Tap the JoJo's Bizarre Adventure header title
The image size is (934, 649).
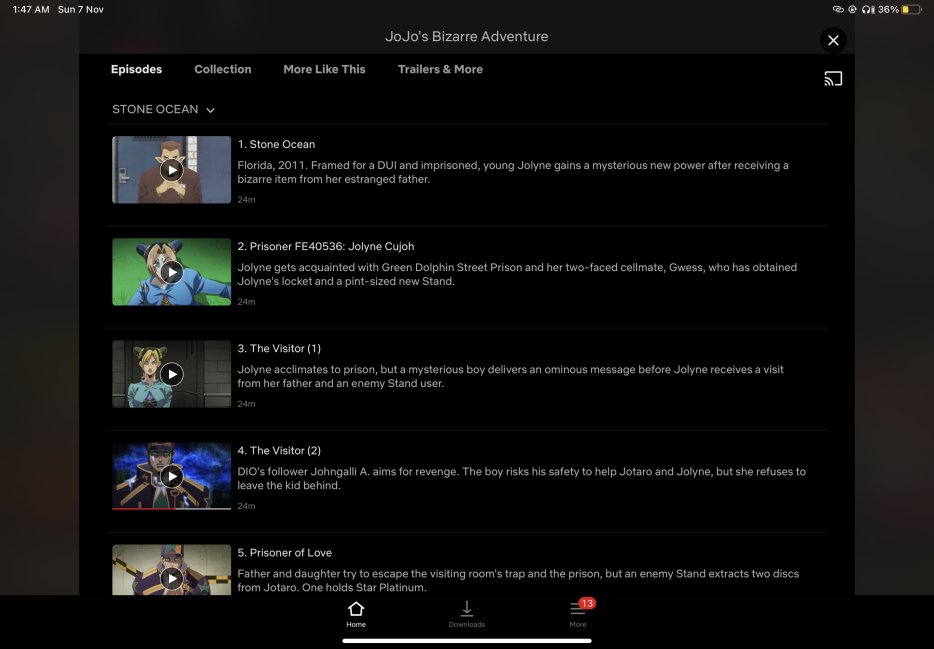click(x=466, y=36)
